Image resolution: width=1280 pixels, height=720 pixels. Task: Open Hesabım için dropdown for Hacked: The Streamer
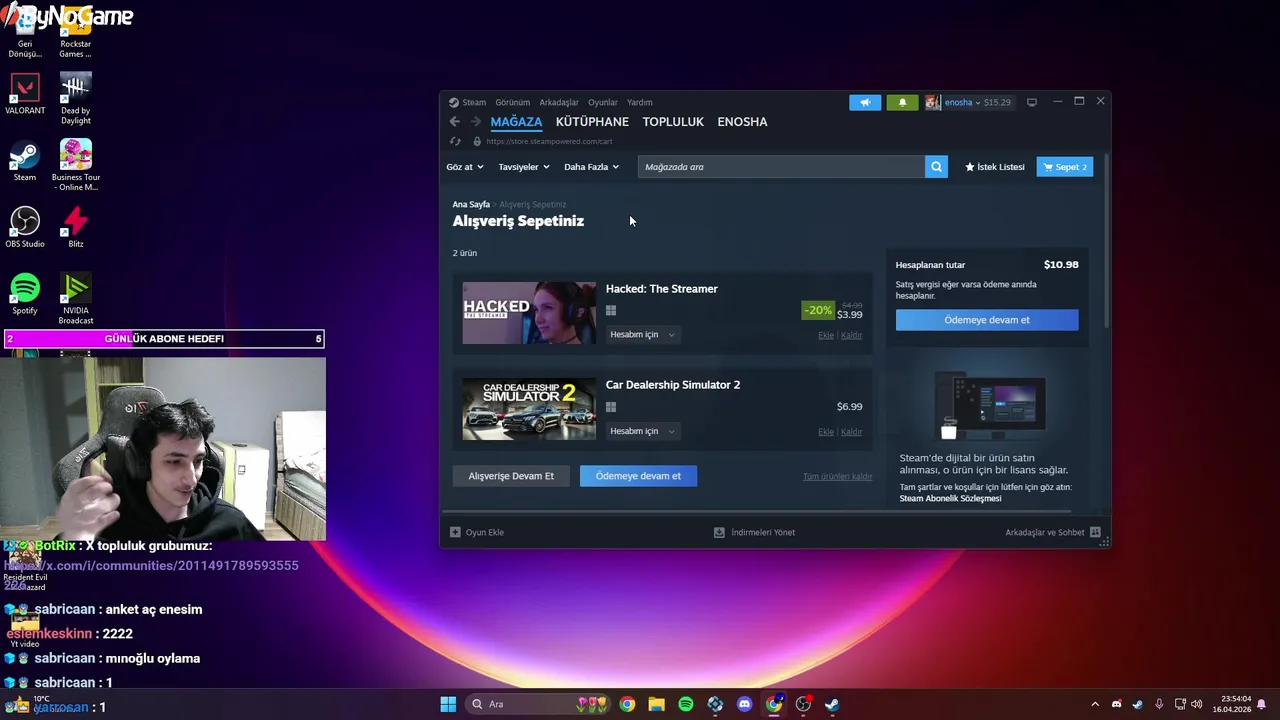[x=643, y=334]
